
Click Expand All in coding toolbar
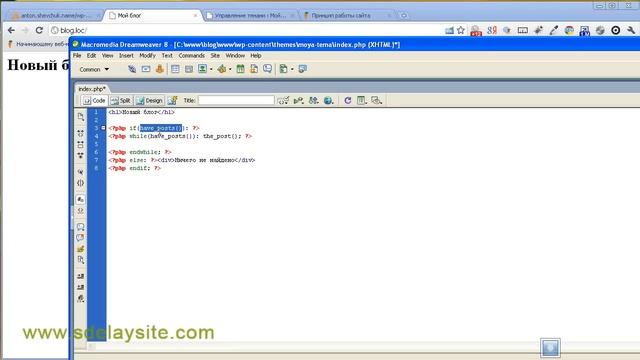80,156
